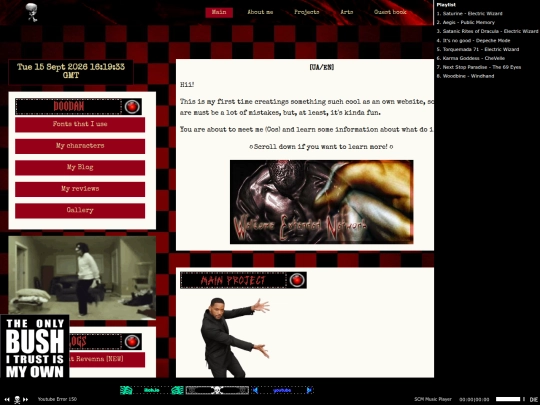Go to My Blog
This screenshot has width=540, height=405.
pos(80,168)
